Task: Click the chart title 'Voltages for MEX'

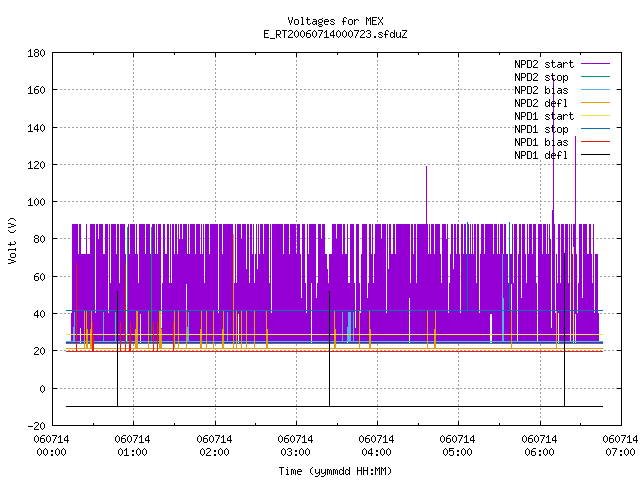Action: [335, 21]
